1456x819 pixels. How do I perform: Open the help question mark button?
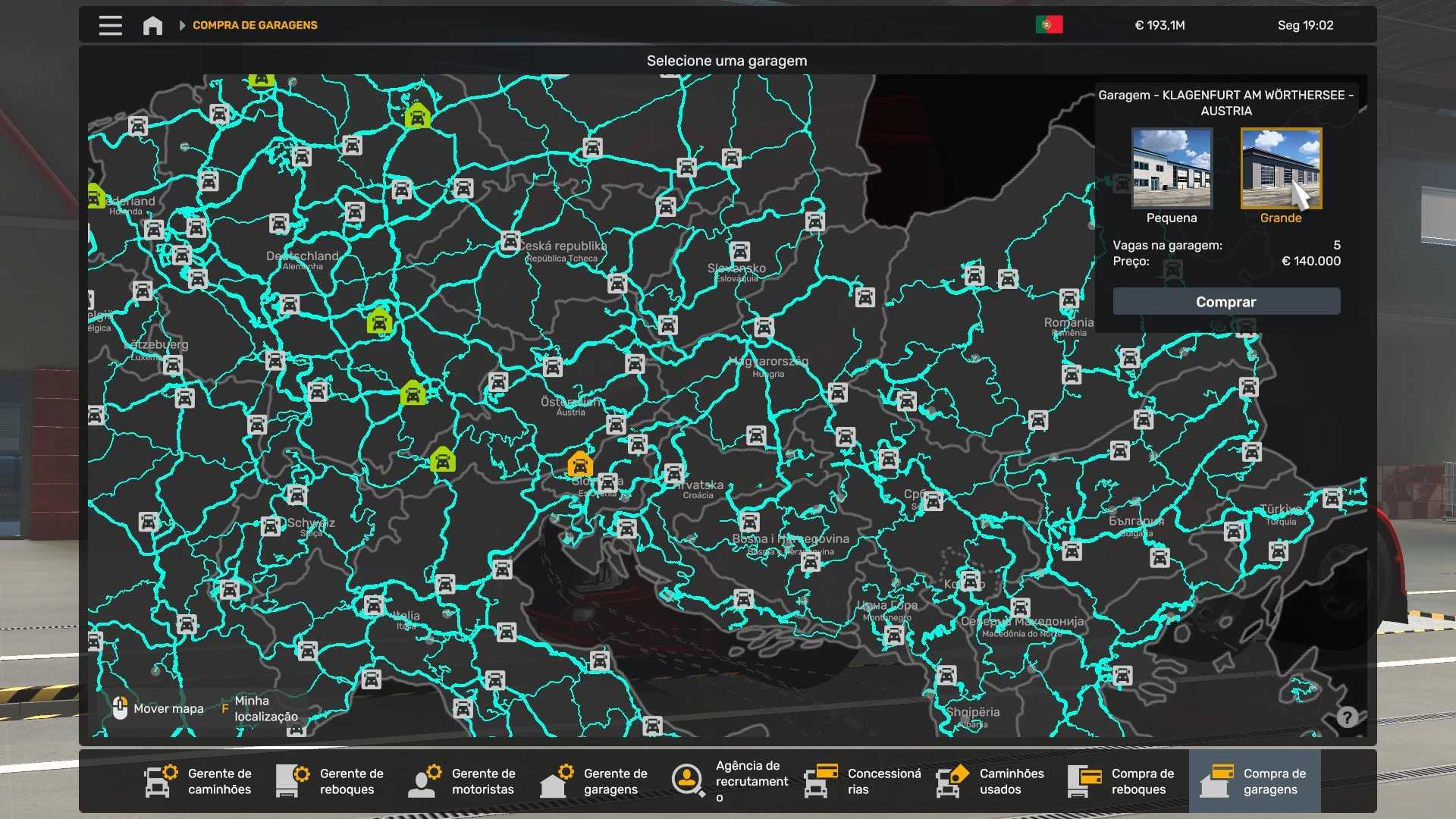1347,717
